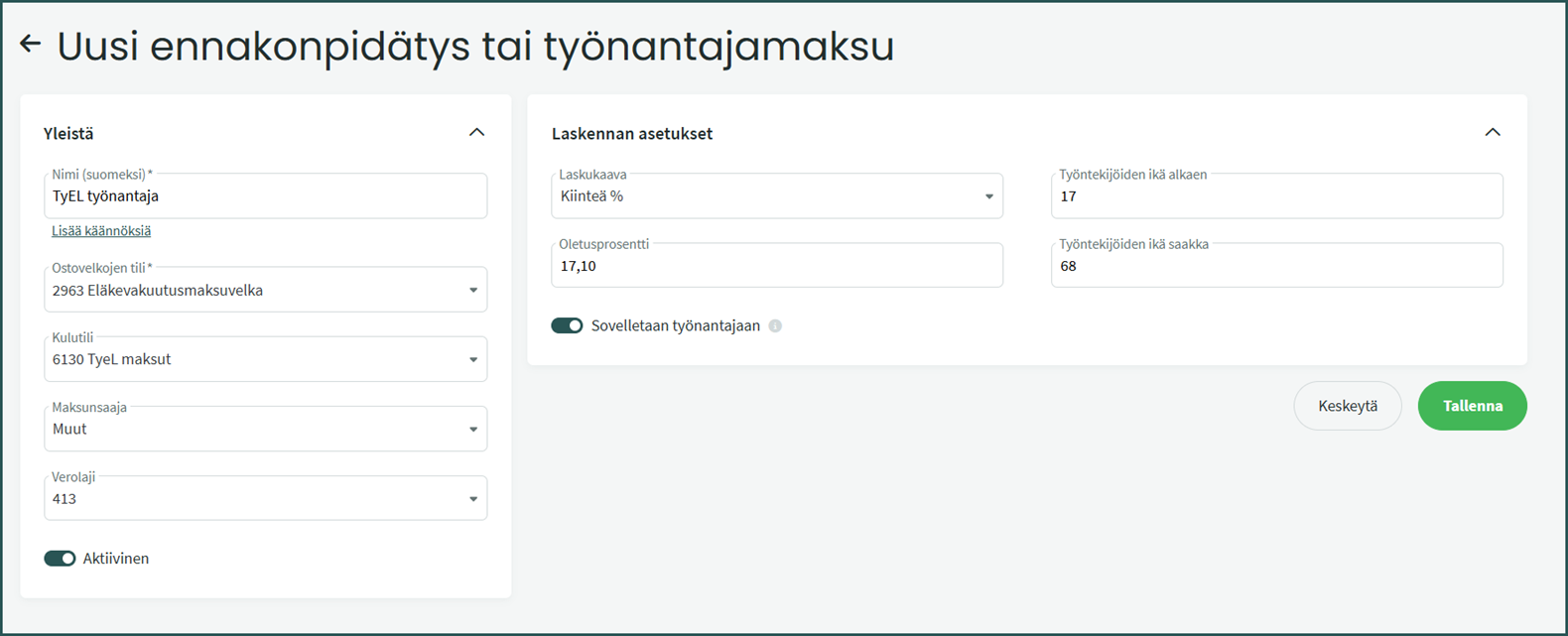
Task: Click the info icon next to Sovelletaan työnantajaan
Action: pos(775,326)
